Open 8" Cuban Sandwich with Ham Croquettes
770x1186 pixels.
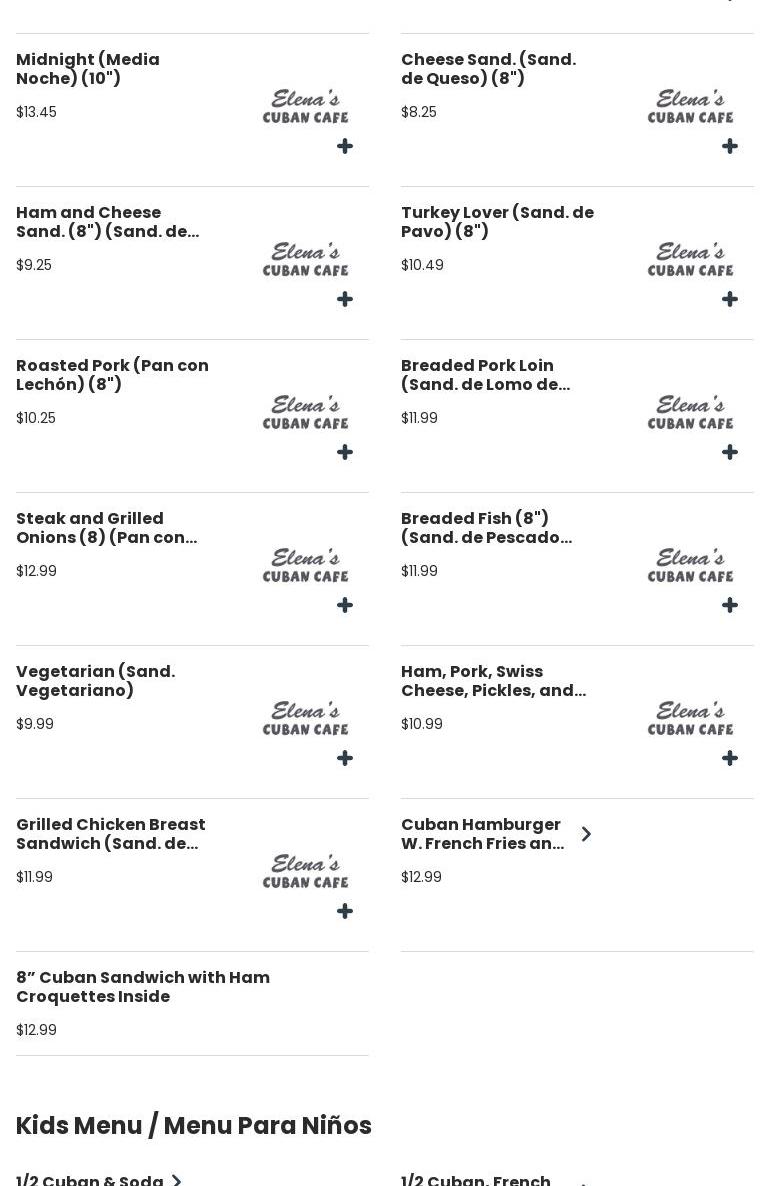(143, 987)
